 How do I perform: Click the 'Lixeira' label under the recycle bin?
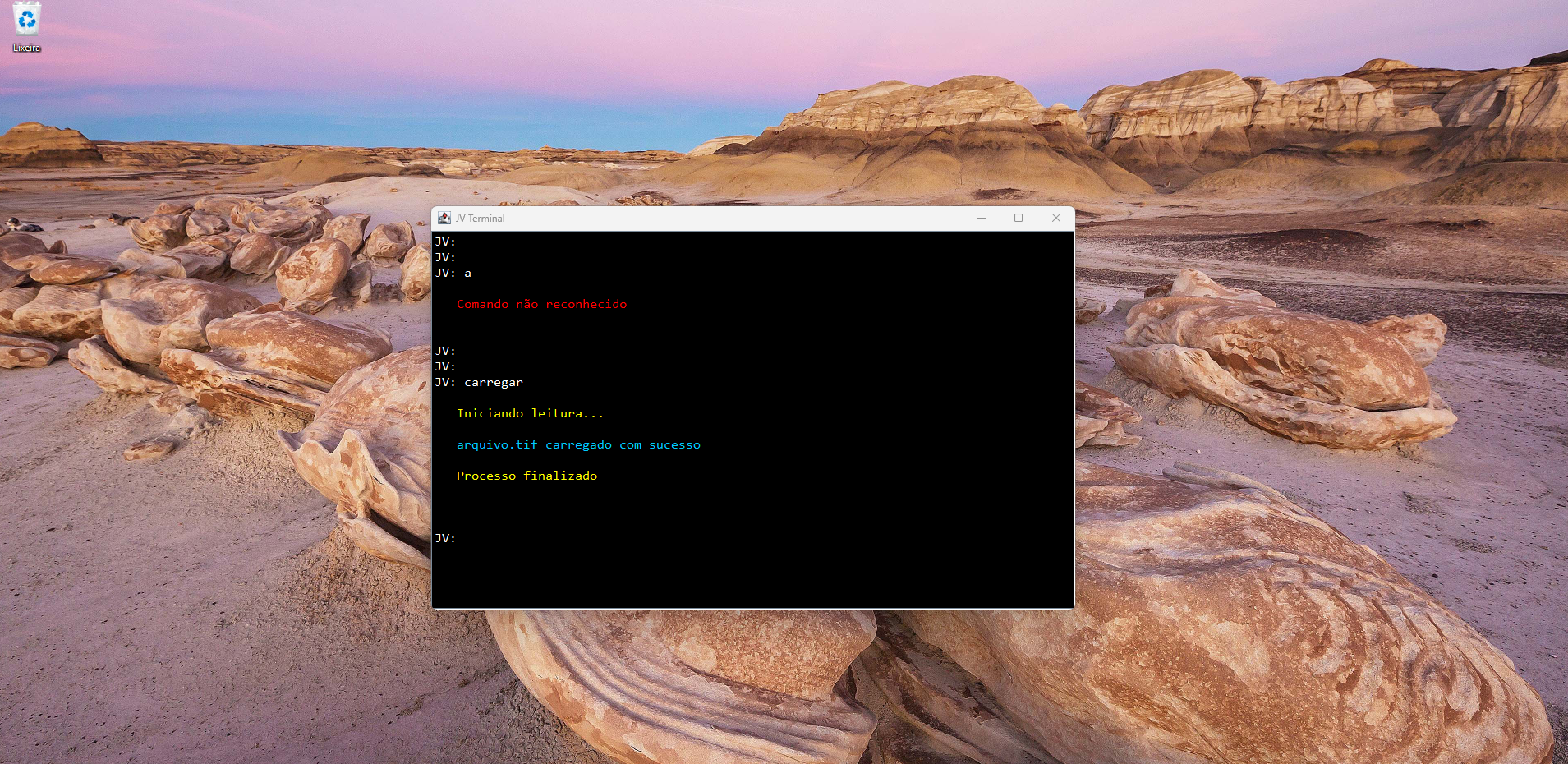[26, 48]
